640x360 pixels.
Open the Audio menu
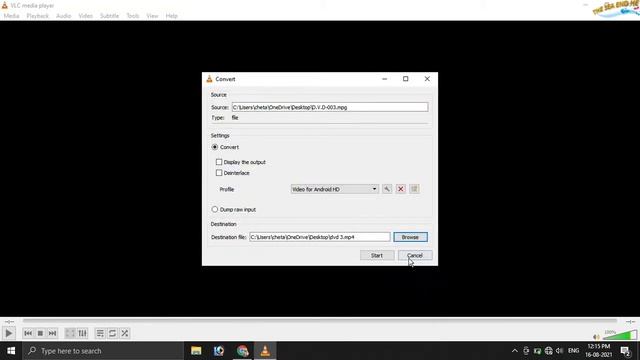coord(63,16)
